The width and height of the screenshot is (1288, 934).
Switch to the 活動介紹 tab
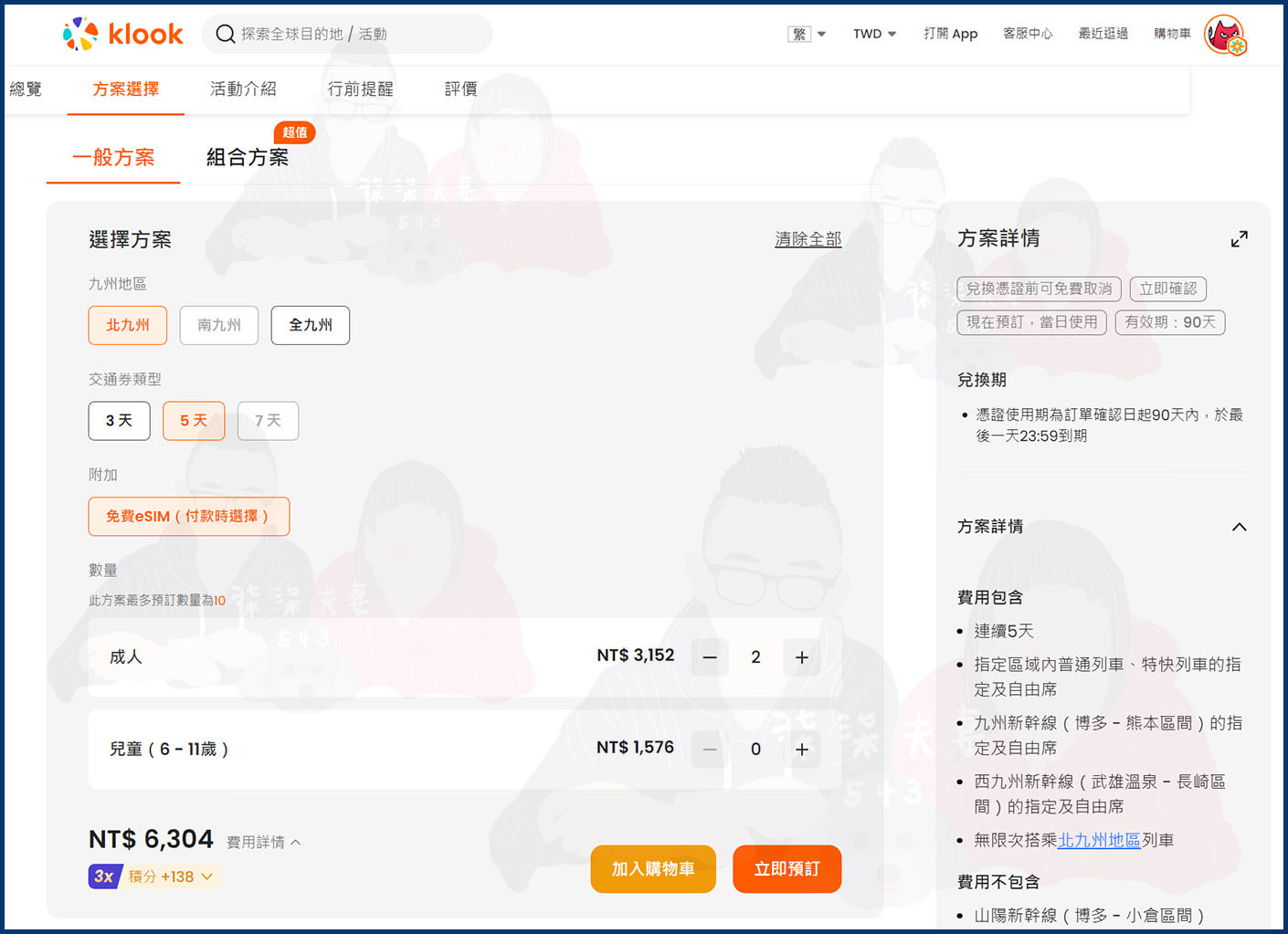pyautogui.click(x=243, y=89)
